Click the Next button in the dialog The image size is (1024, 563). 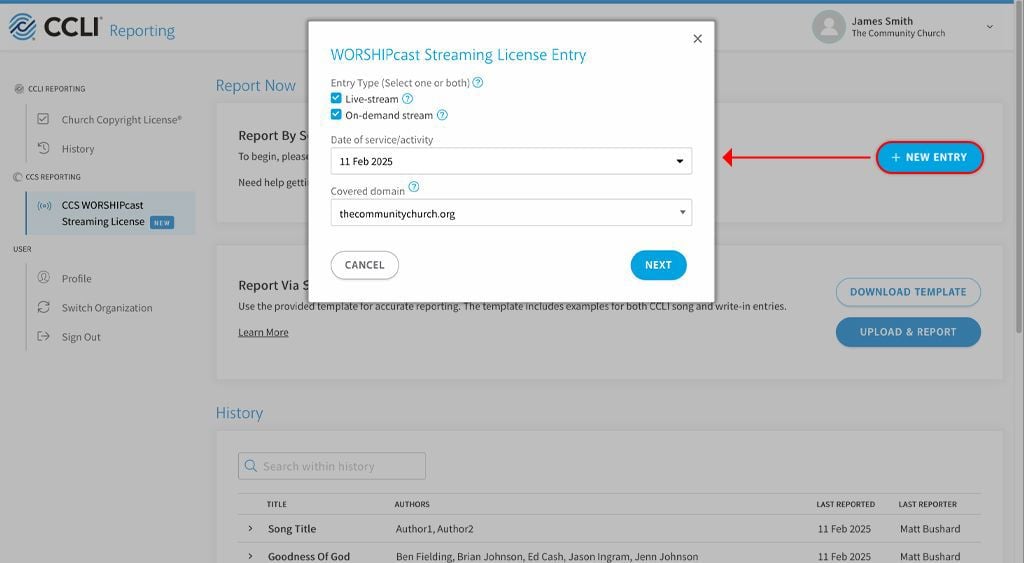[658, 265]
